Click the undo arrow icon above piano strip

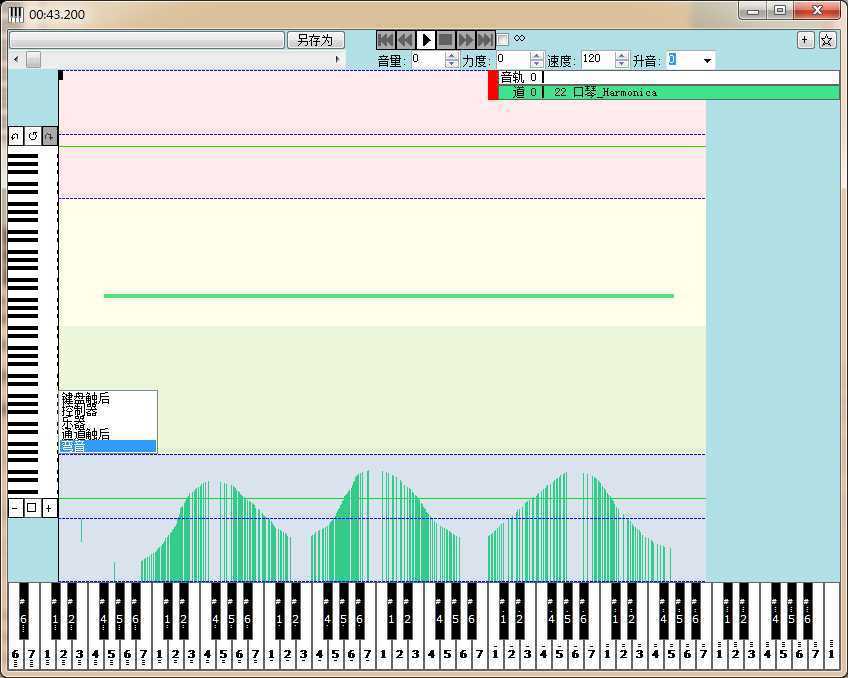(16, 136)
